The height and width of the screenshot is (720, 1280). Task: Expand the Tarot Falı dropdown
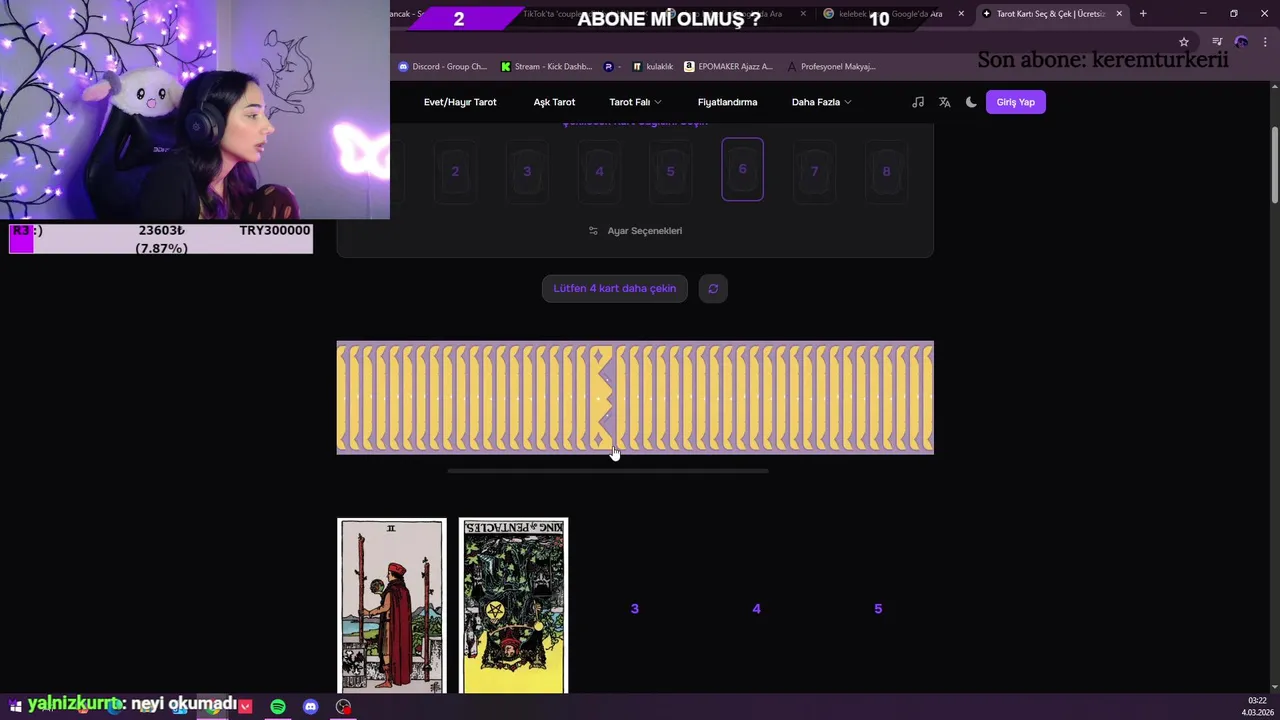point(635,102)
